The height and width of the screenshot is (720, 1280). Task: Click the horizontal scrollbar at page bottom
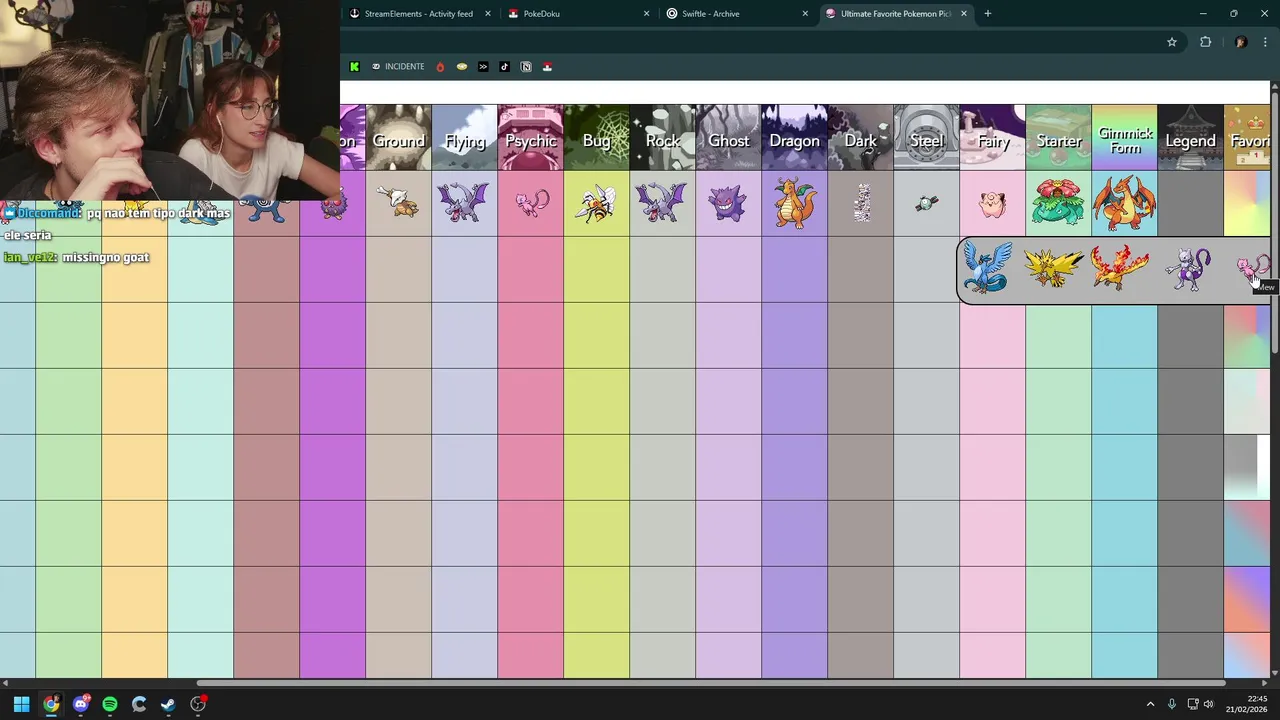(712, 683)
